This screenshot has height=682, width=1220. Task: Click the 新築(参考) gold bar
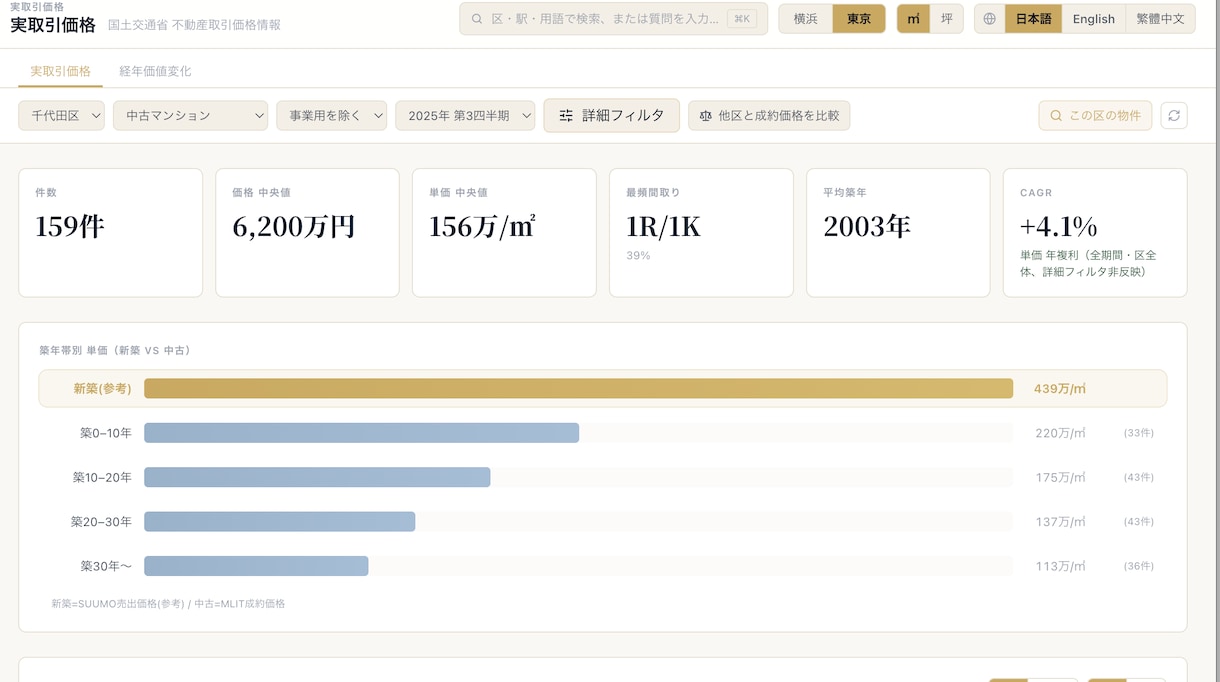578,388
